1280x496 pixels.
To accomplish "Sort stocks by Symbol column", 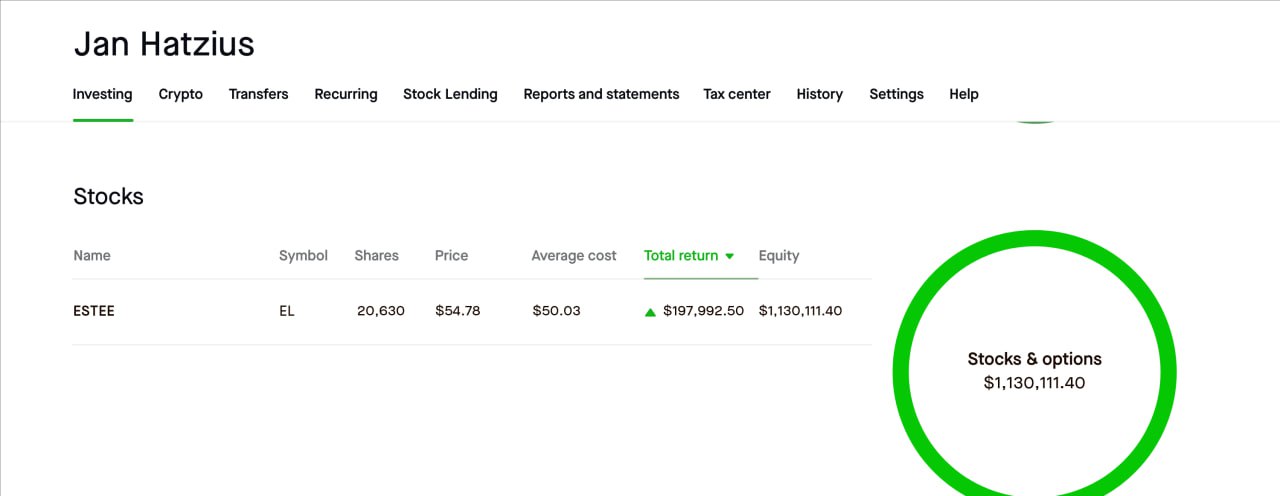I will 303,255.
